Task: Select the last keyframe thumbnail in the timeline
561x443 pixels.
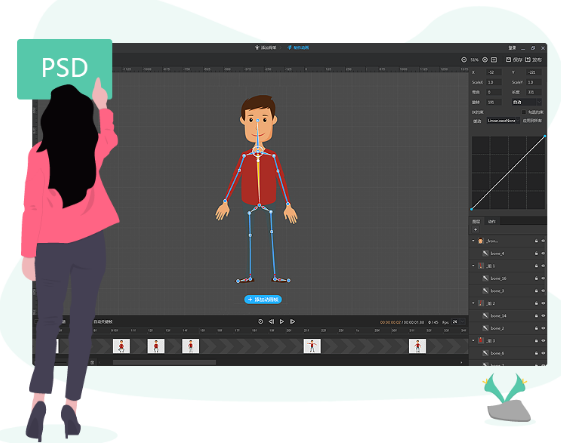Action: tap(417, 346)
